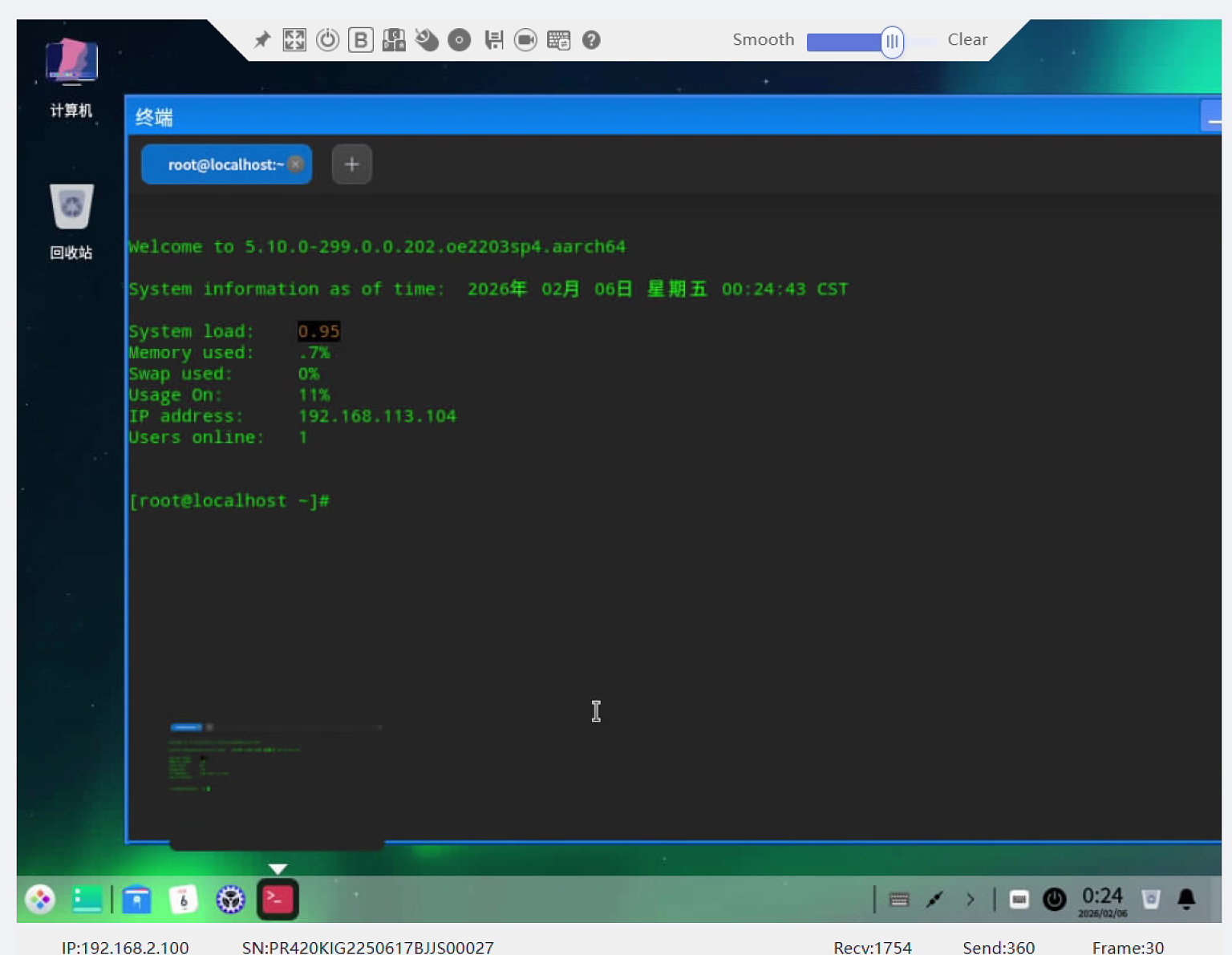This screenshot has height=955, width=1232.
Task: Click the boot option B icon
Action: 361,40
